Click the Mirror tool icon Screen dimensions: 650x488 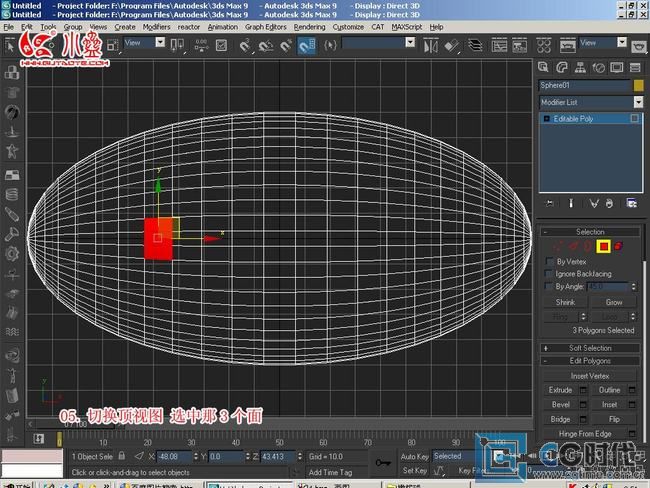click(x=430, y=45)
